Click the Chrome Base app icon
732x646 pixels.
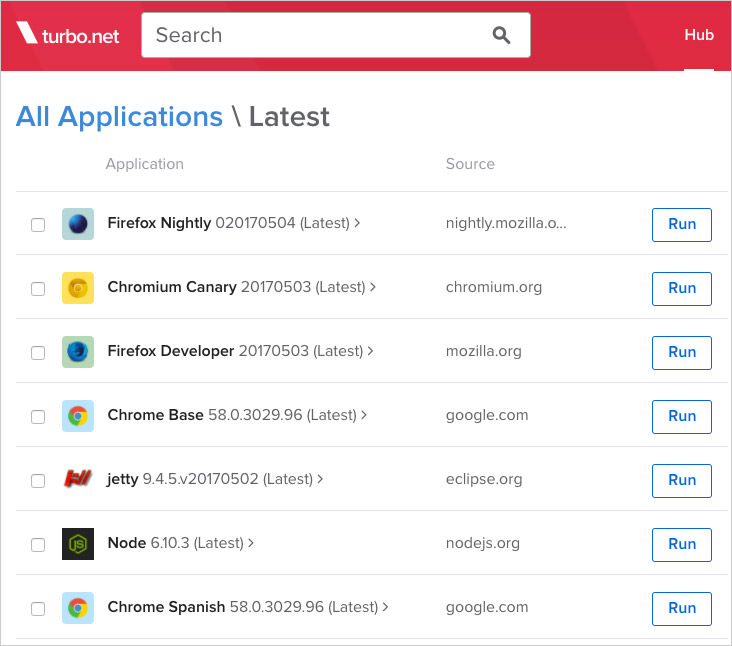click(x=78, y=415)
